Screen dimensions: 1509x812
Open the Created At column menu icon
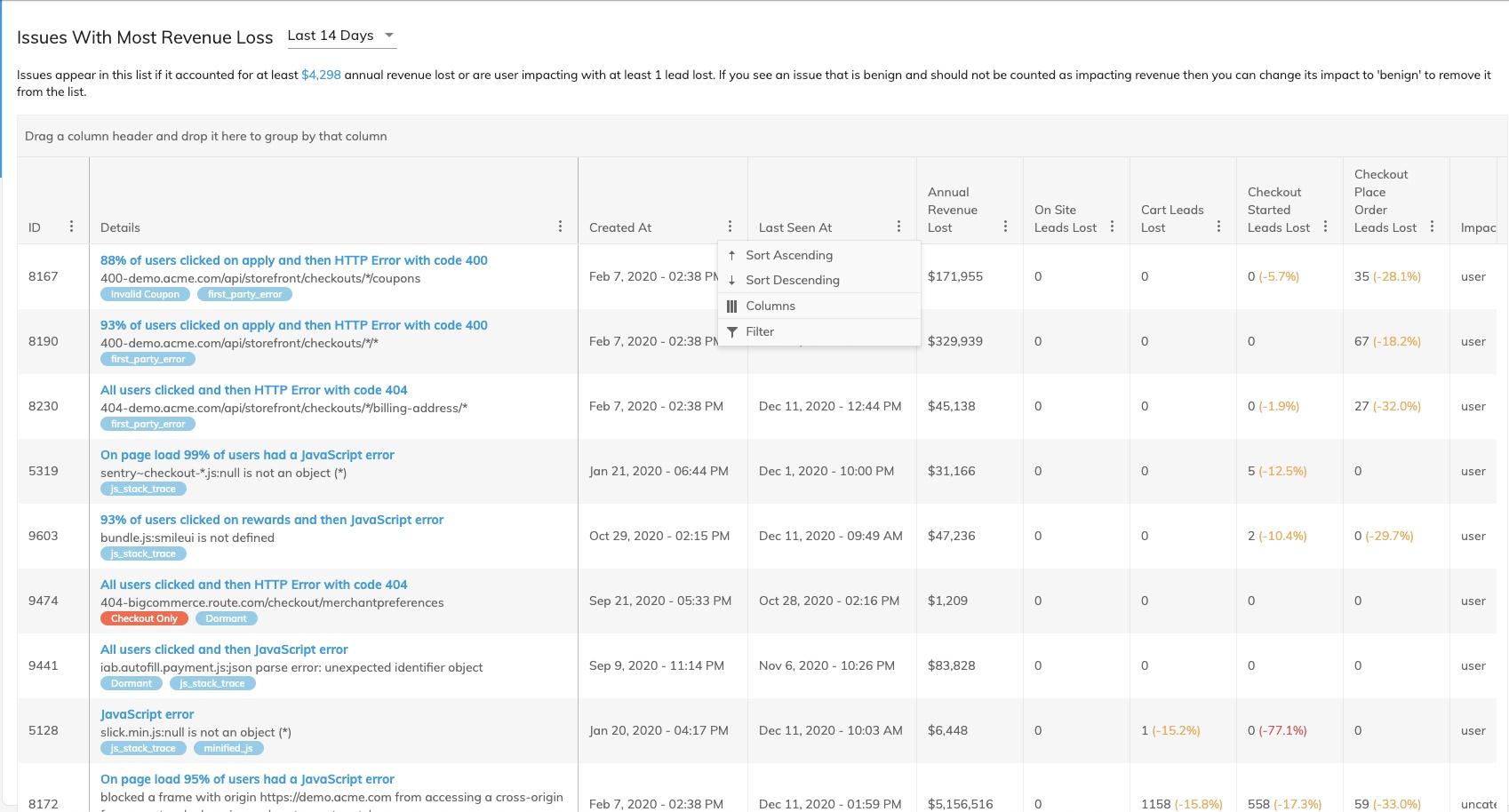tap(730, 227)
